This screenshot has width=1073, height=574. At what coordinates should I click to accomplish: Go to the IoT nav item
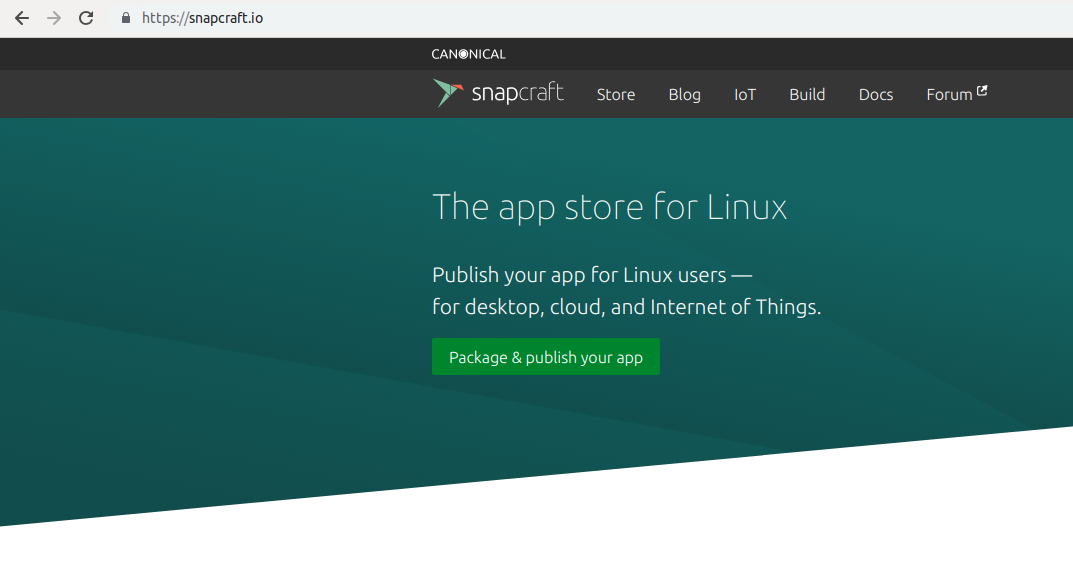click(x=745, y=94)
